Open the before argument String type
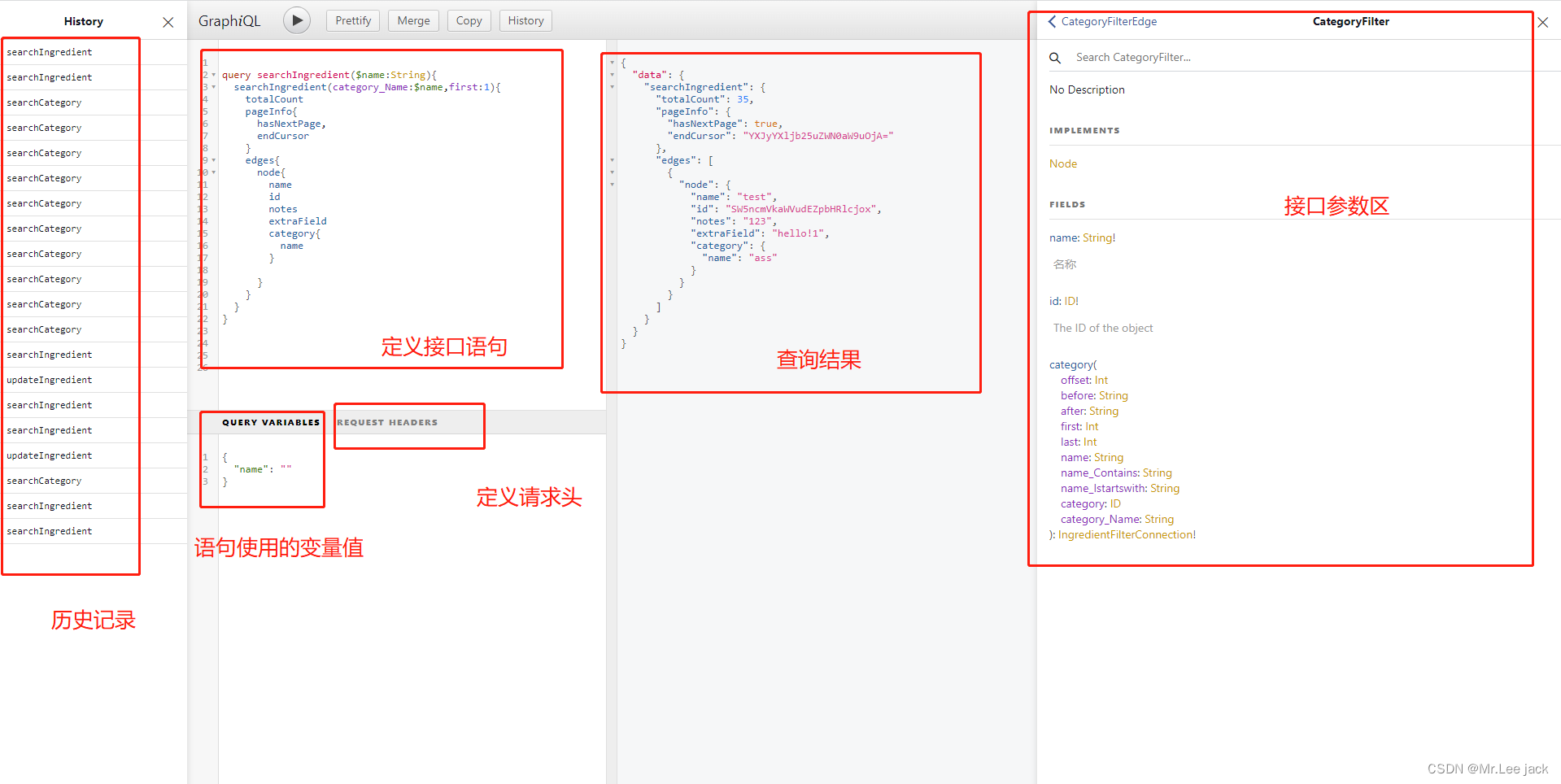Viewport: 1561px width, 784px height. [x=1114, y=395]
